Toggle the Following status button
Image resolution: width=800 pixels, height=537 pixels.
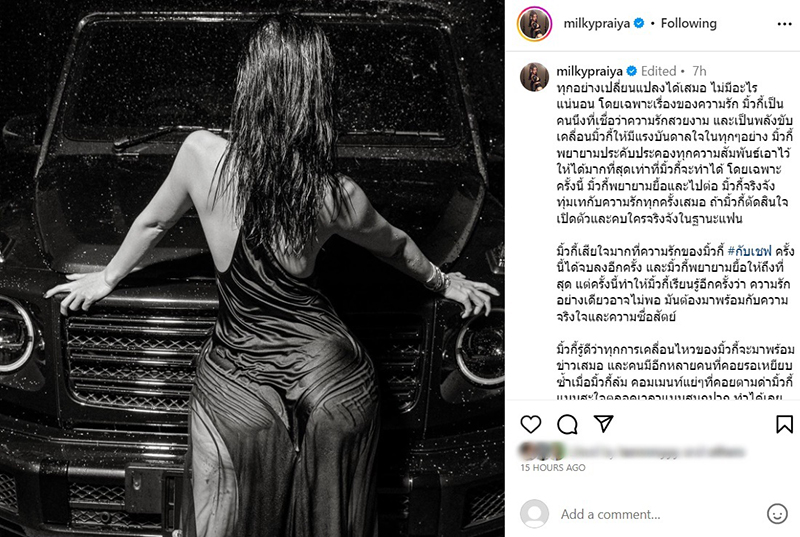pyautogui.click(x=689, y=23)
